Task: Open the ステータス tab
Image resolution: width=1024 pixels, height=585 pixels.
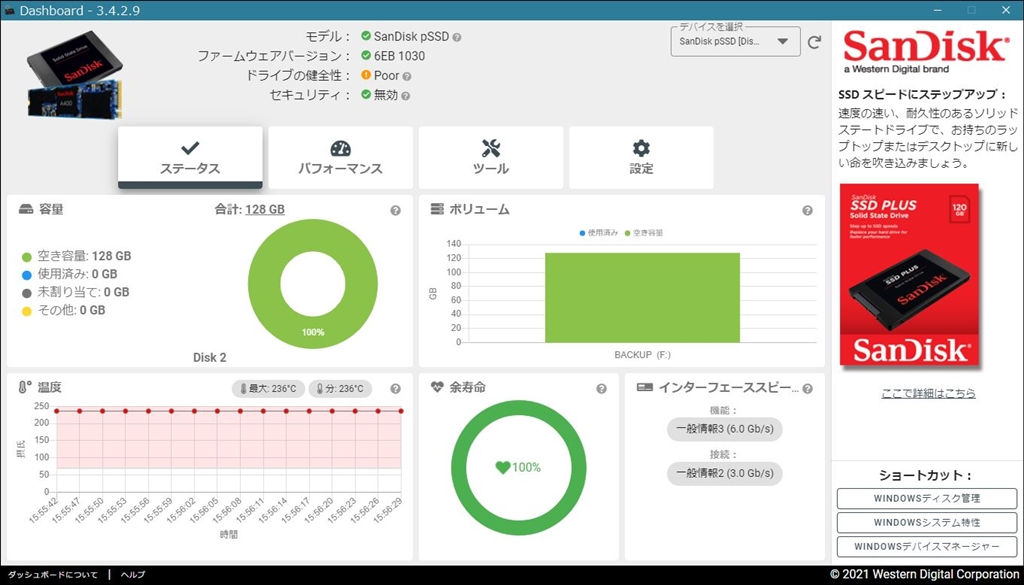Action: coord(190,157)
